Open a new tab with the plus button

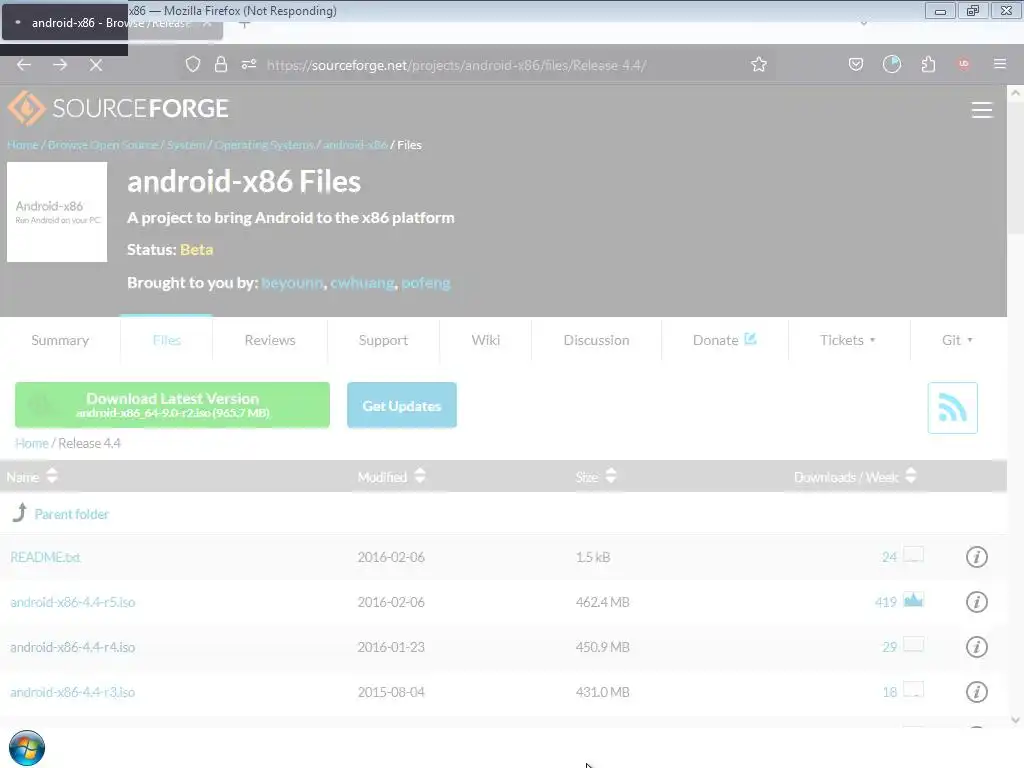244,25
